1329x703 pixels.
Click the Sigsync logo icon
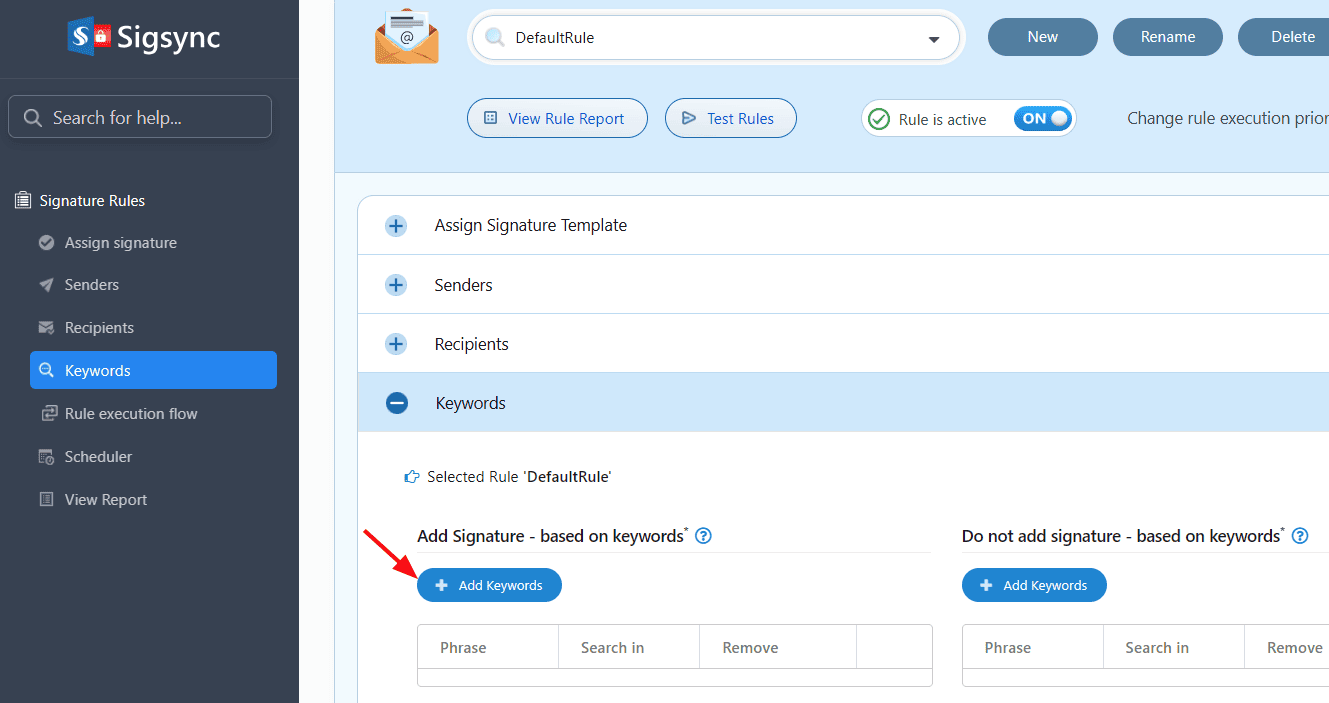89,37
